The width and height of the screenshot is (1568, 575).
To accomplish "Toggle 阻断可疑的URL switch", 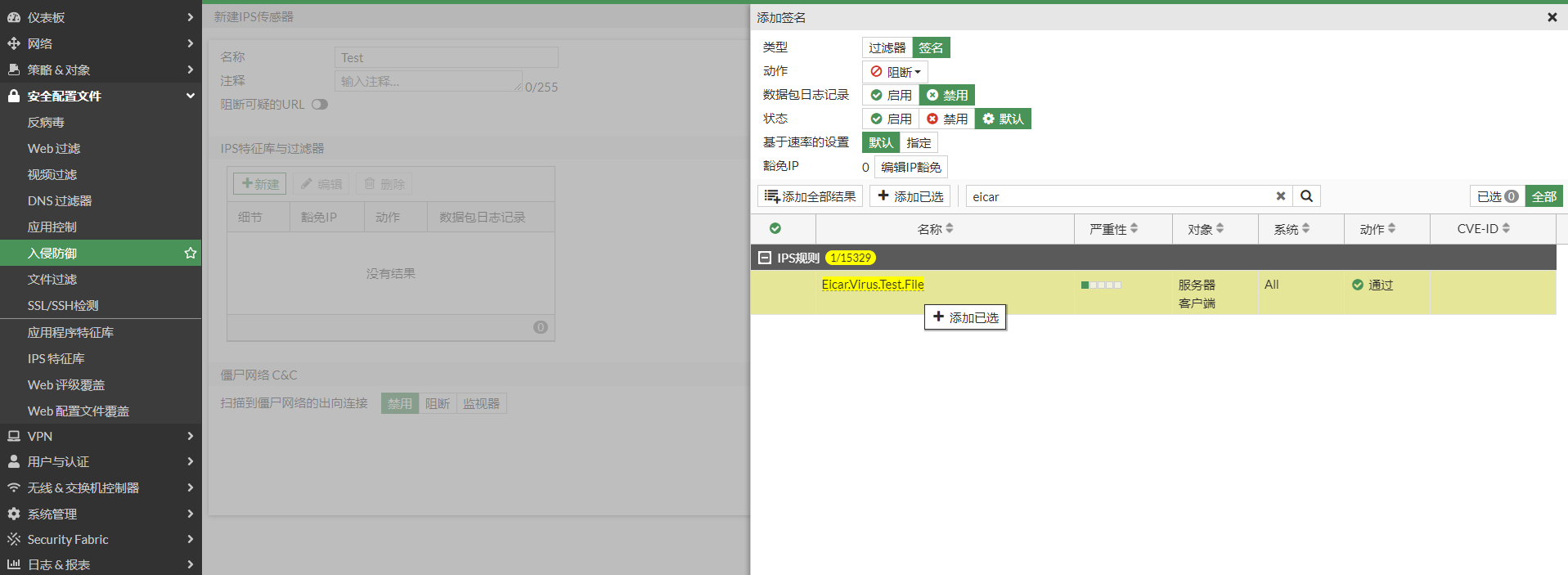I will coord(320,105).
